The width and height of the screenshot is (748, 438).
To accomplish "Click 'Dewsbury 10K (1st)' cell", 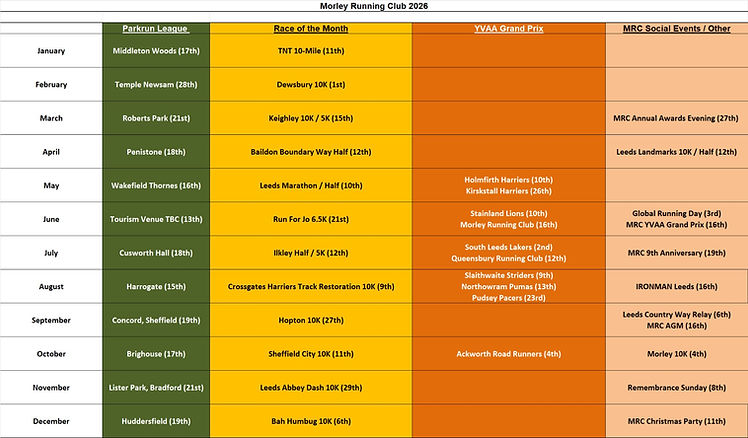I will [x=311, y=84].
